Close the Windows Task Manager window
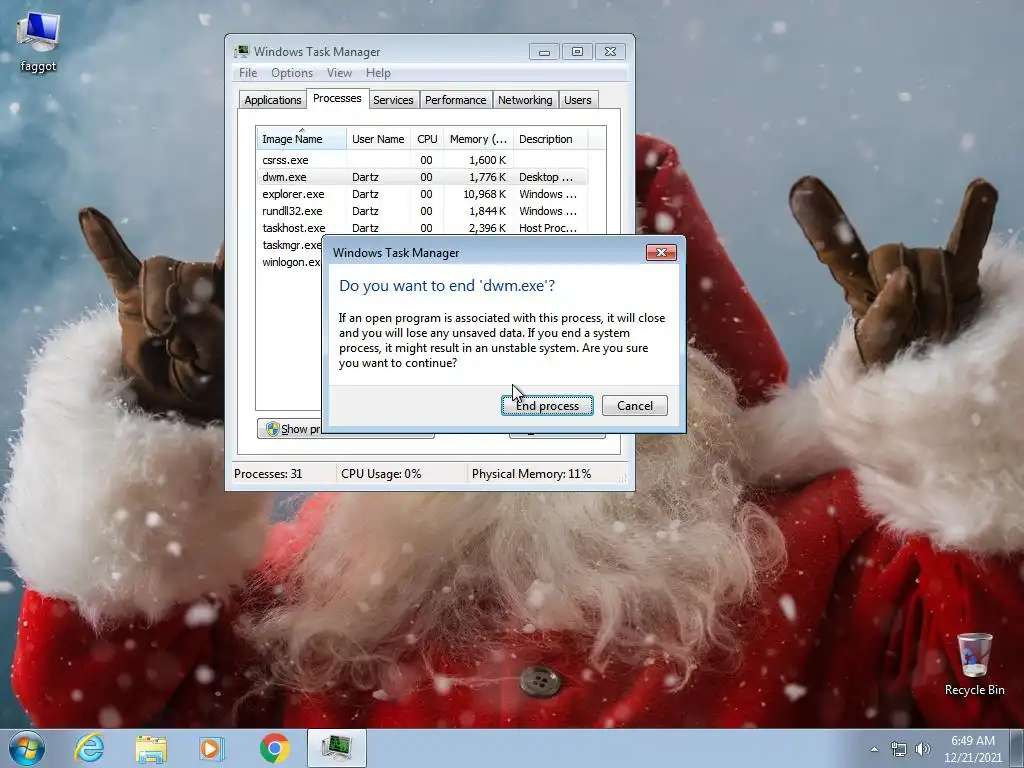The width and height of the screenshot is (1024, 768). coord(610,52)
